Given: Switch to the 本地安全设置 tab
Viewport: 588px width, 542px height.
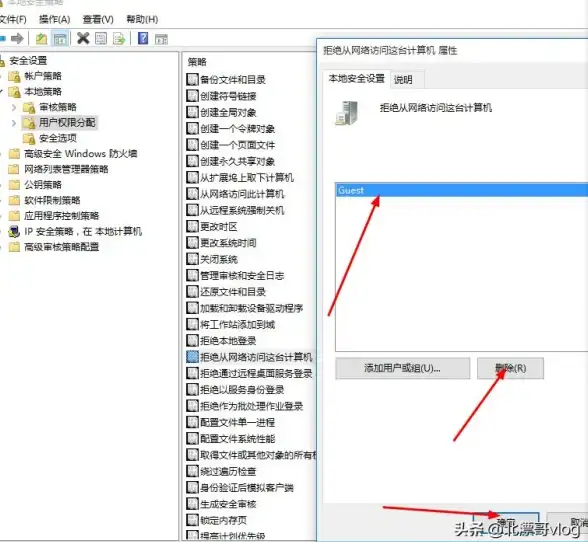Looking at the screenshot, I should 357,78.
